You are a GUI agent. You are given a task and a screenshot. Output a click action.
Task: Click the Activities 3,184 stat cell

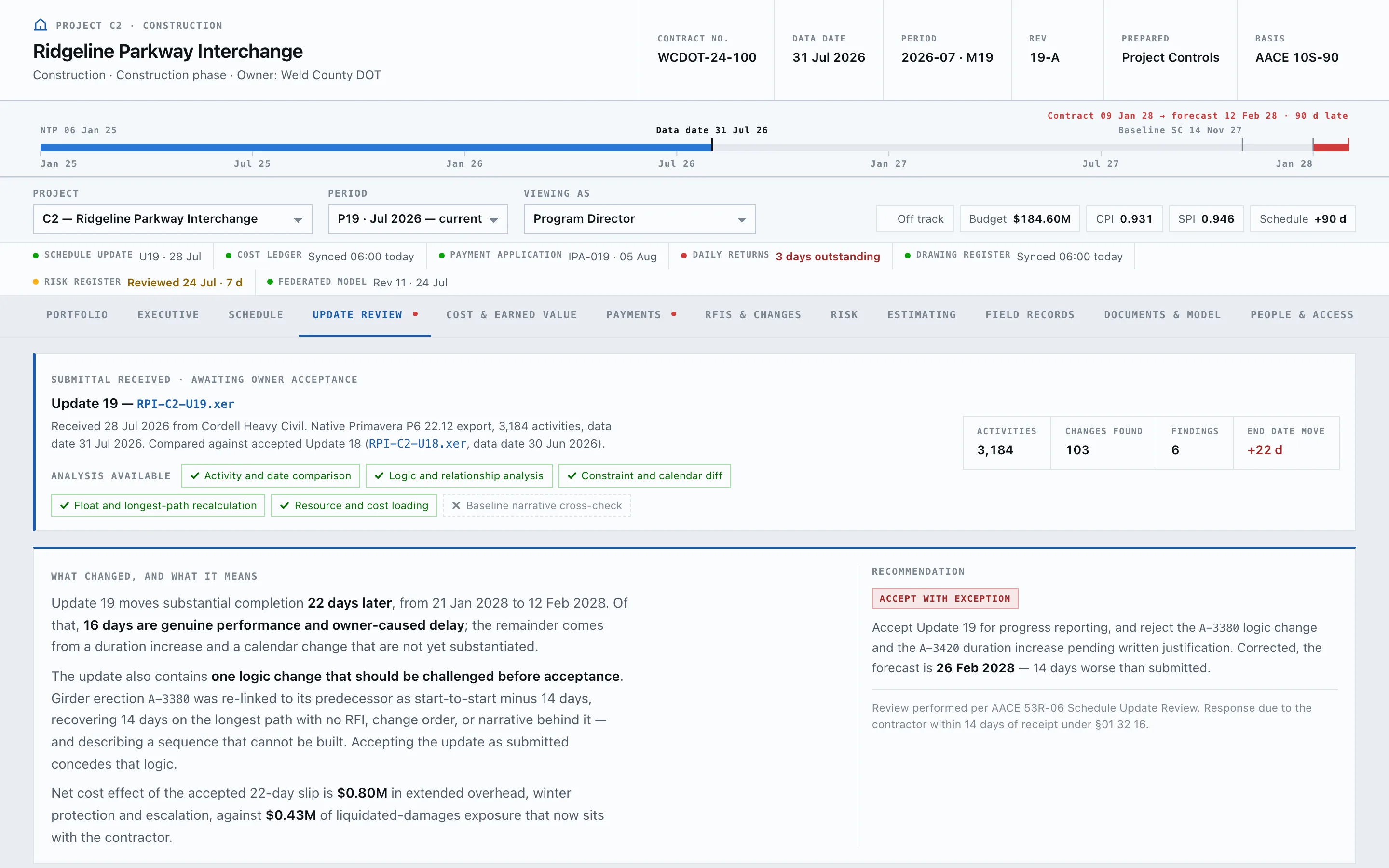[1007, 443]
